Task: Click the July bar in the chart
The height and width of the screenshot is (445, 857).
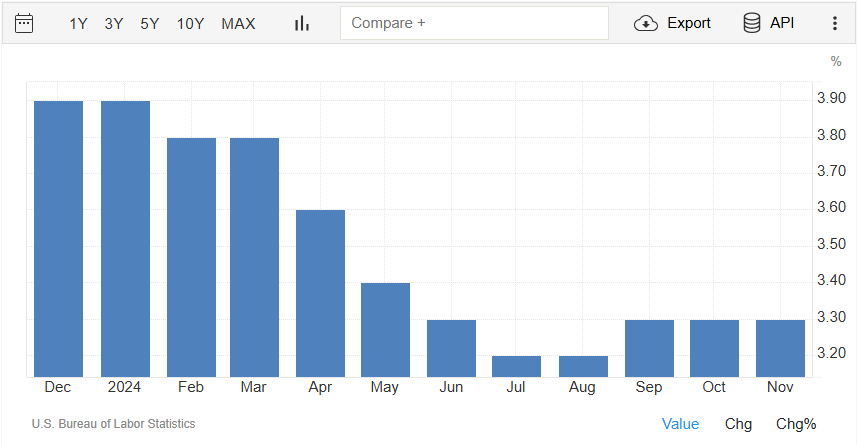Action: (x=516, y=366)
